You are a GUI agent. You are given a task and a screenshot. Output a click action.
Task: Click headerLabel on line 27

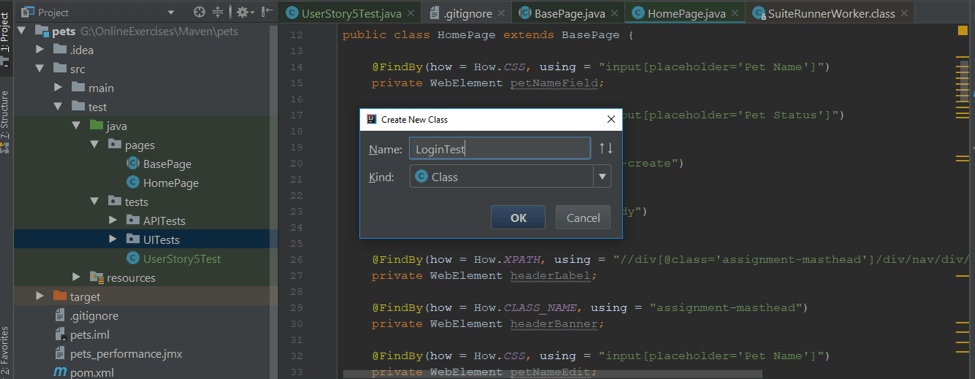550,275
